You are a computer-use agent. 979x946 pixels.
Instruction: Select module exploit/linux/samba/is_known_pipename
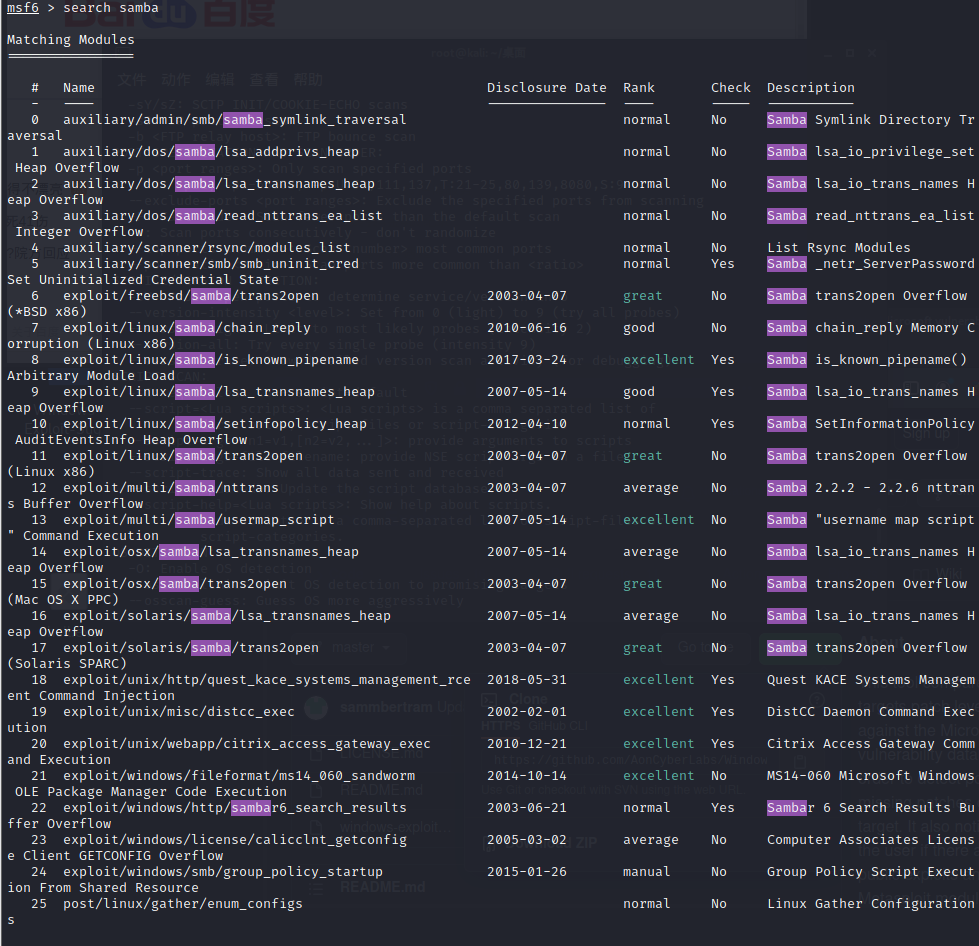coord(211,360)
